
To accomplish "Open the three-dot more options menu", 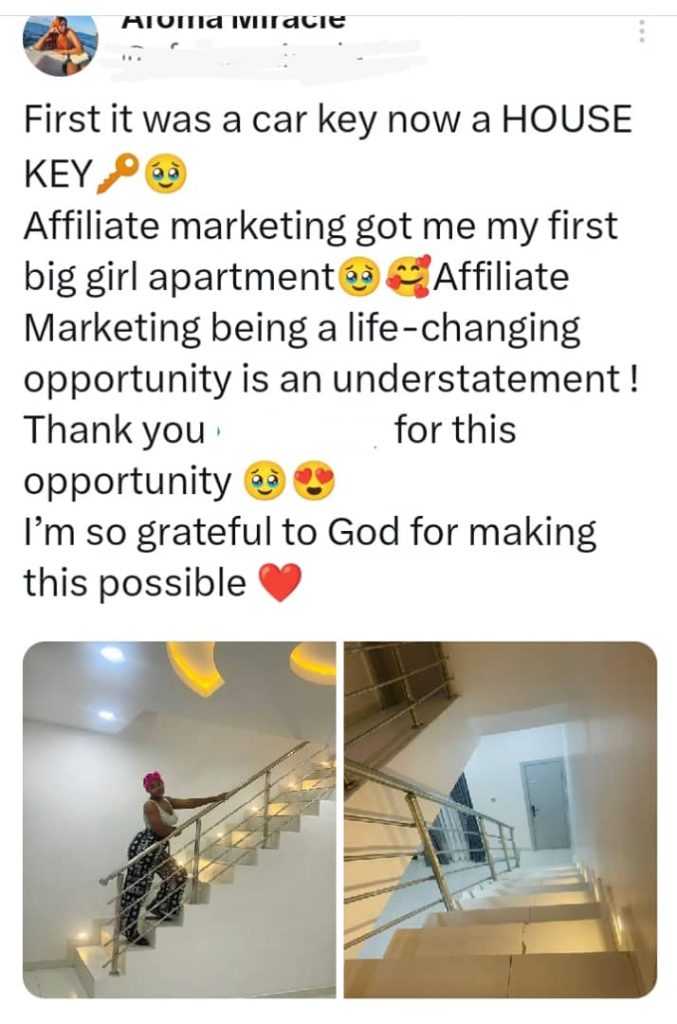I will pos(641,31).
